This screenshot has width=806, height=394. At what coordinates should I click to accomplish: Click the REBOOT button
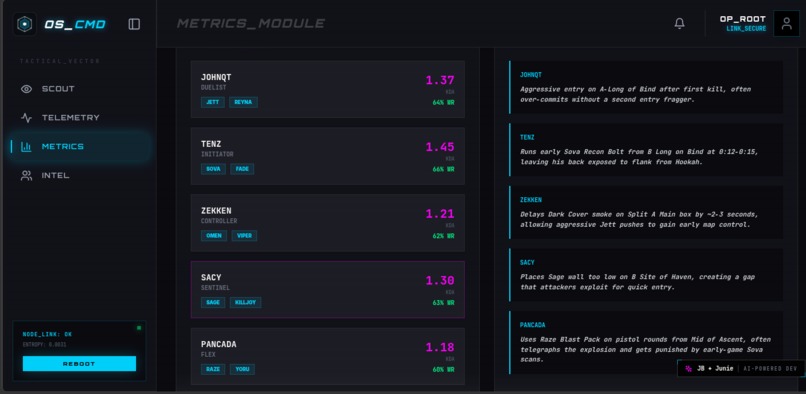(x=79, y=364)
